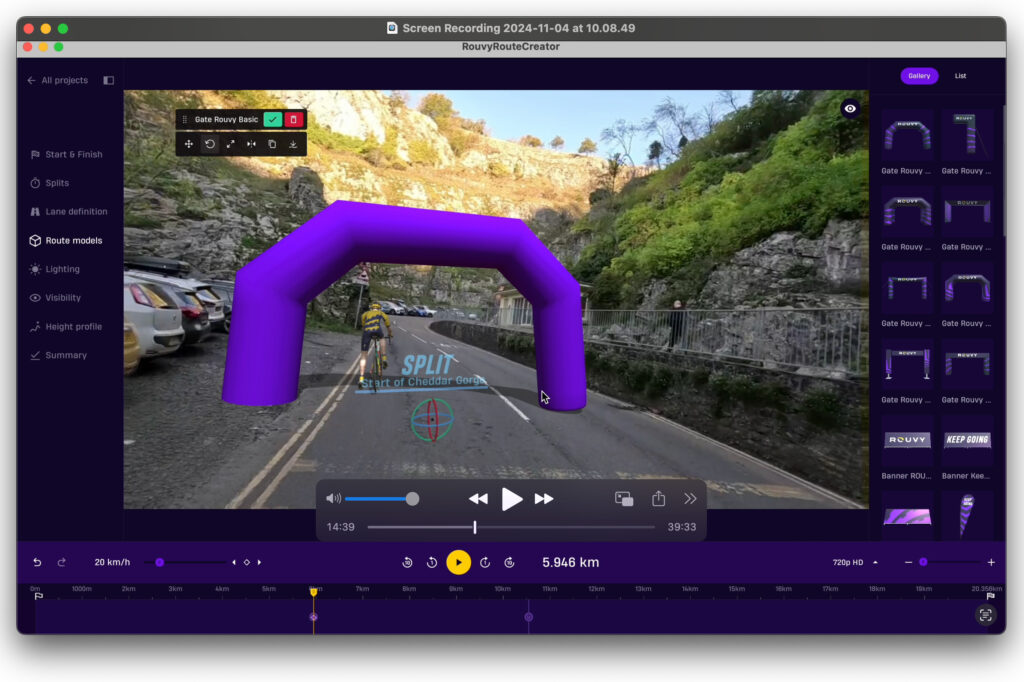
Task: Adjust the QuickTime volume slider
Action: pos(412,499)
